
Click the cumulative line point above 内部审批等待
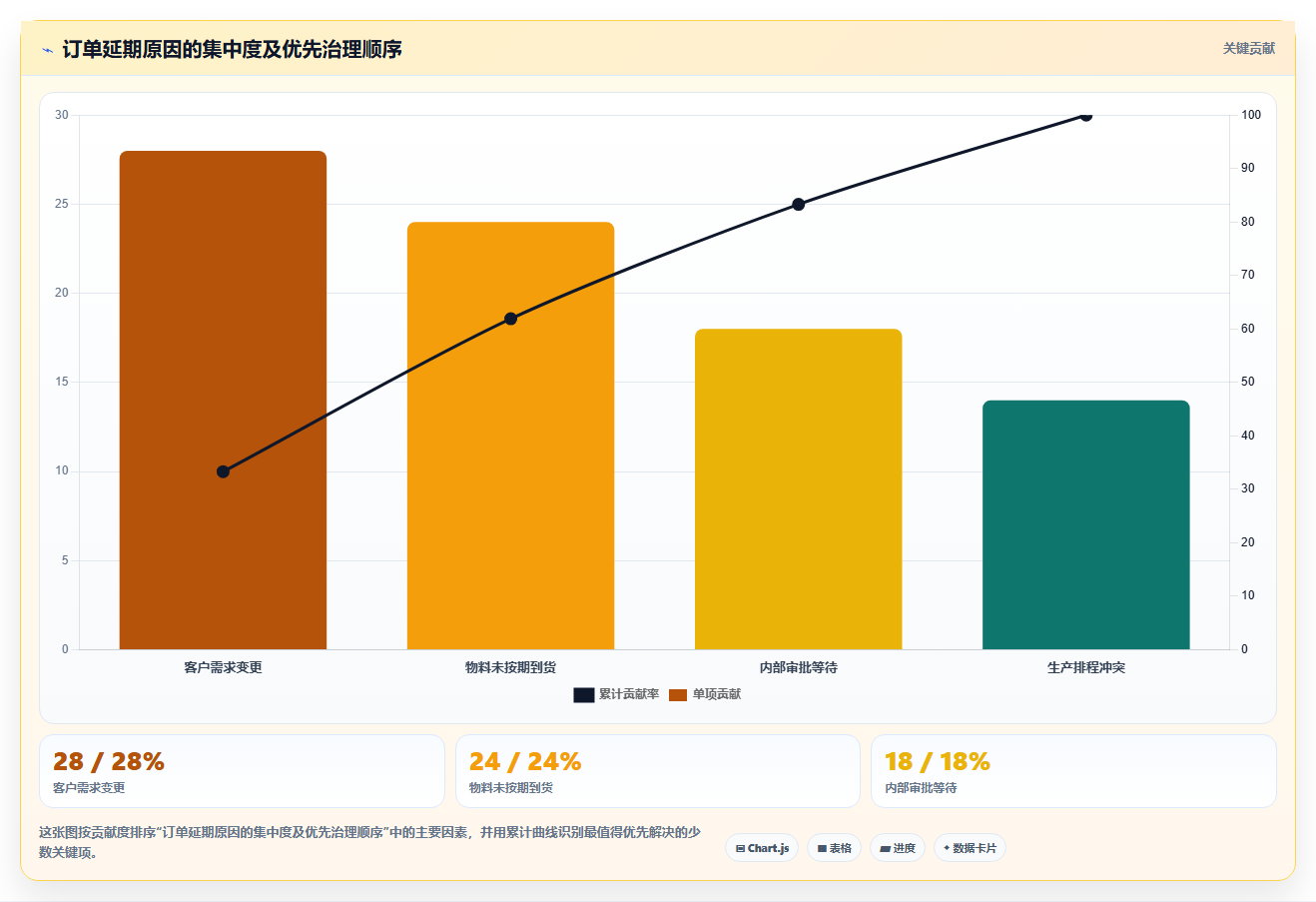tap(798, 204)
